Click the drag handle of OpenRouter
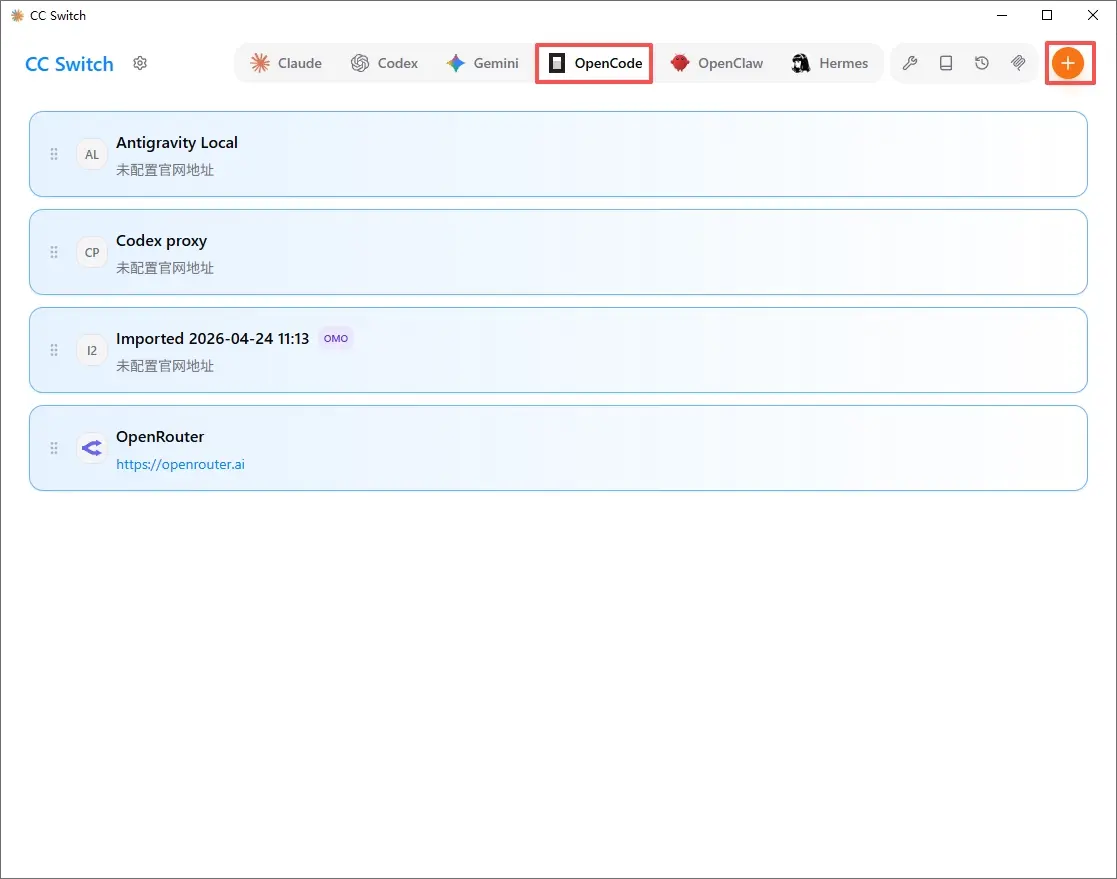The height and width of the screenshot is (879, 1117). coord(54,448)
